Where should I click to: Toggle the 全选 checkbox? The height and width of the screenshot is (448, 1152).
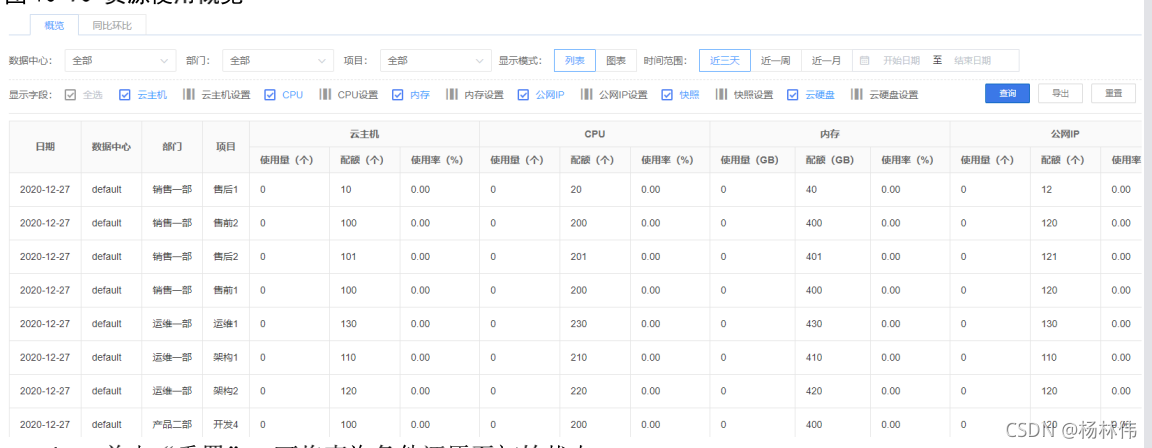pyautogui.click(x=71, y=95)
